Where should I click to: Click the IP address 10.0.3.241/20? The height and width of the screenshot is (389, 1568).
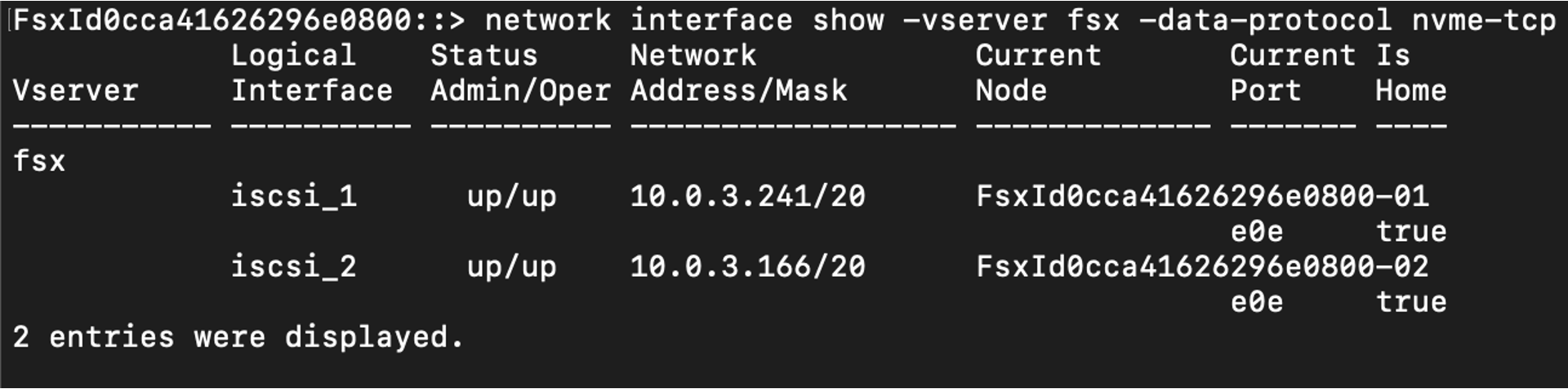pyautogui.click(x=747, y=196)
